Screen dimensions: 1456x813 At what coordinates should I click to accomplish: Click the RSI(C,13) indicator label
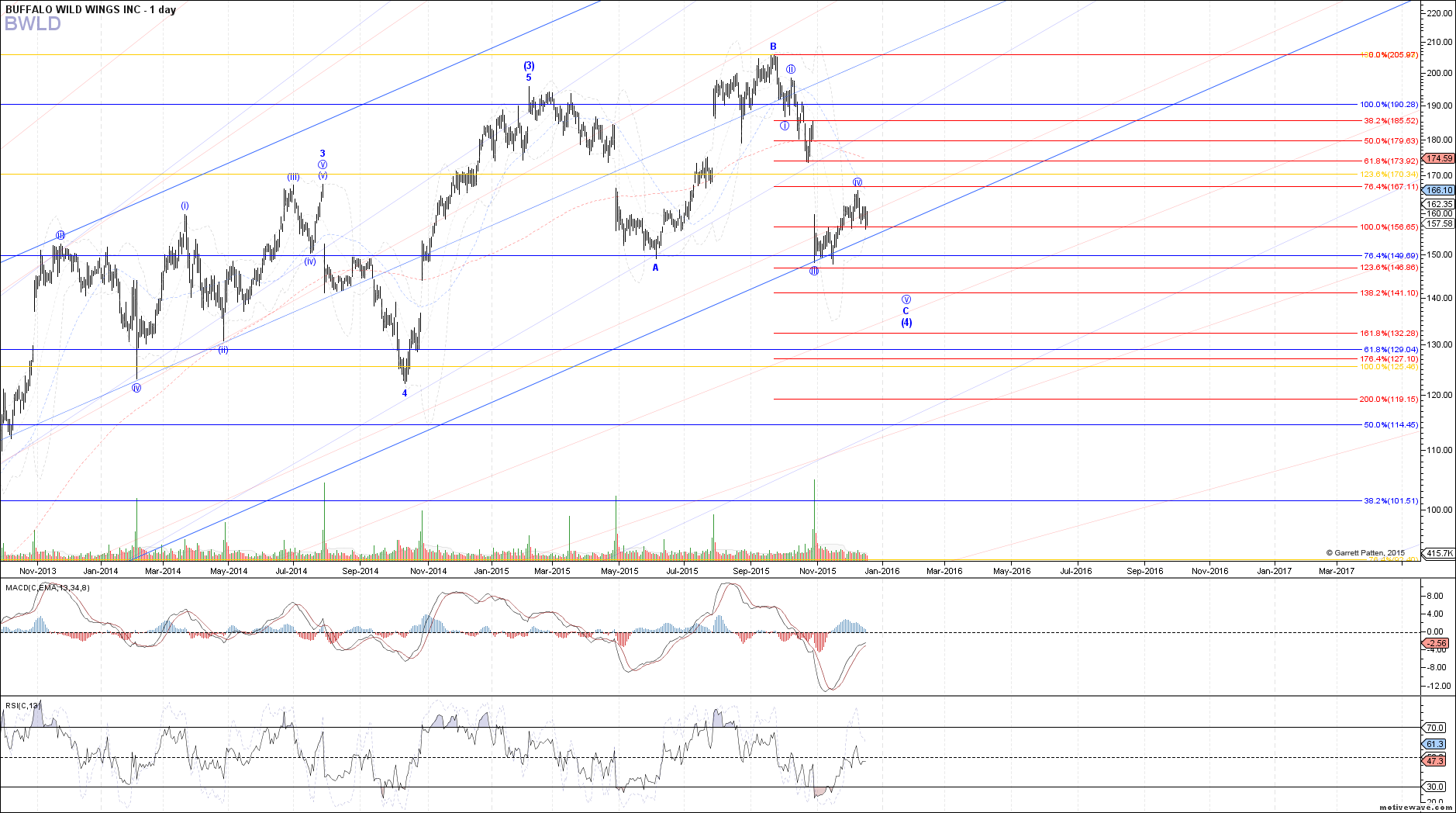22,705
